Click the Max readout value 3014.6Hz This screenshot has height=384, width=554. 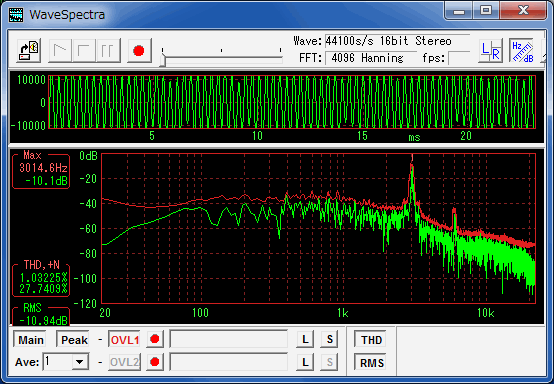click(x=43, y=168)
